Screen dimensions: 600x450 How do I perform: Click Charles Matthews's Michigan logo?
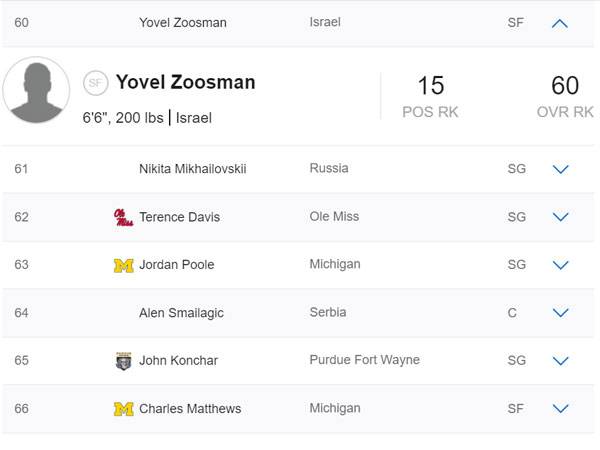tap(123, 409)
